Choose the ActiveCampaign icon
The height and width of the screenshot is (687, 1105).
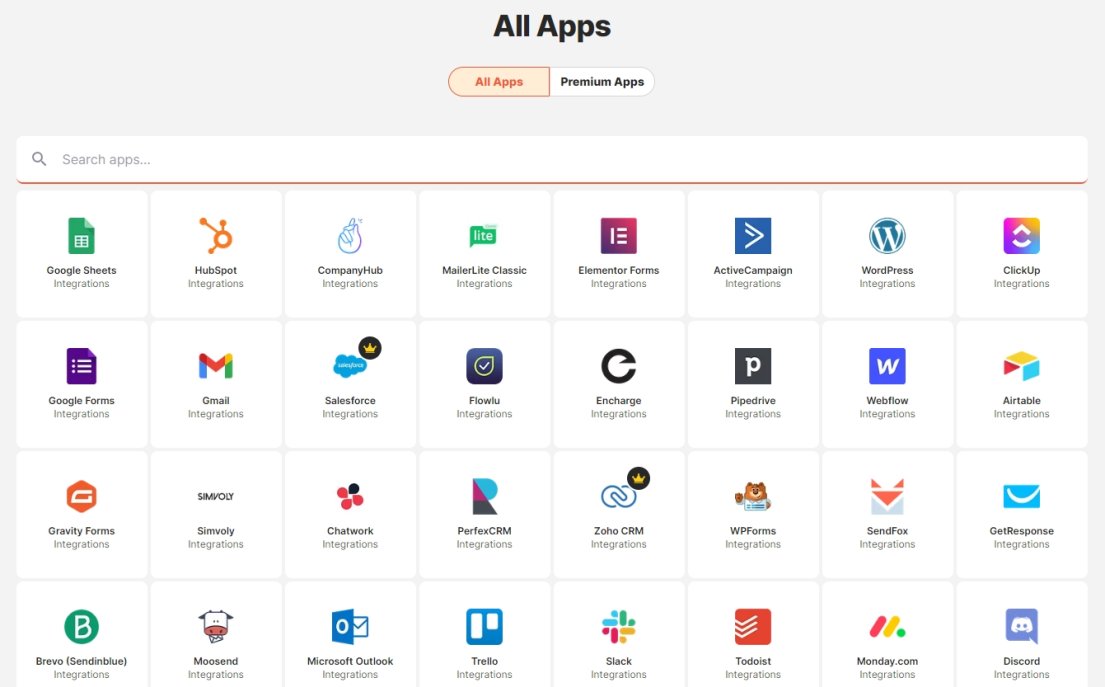753,235
